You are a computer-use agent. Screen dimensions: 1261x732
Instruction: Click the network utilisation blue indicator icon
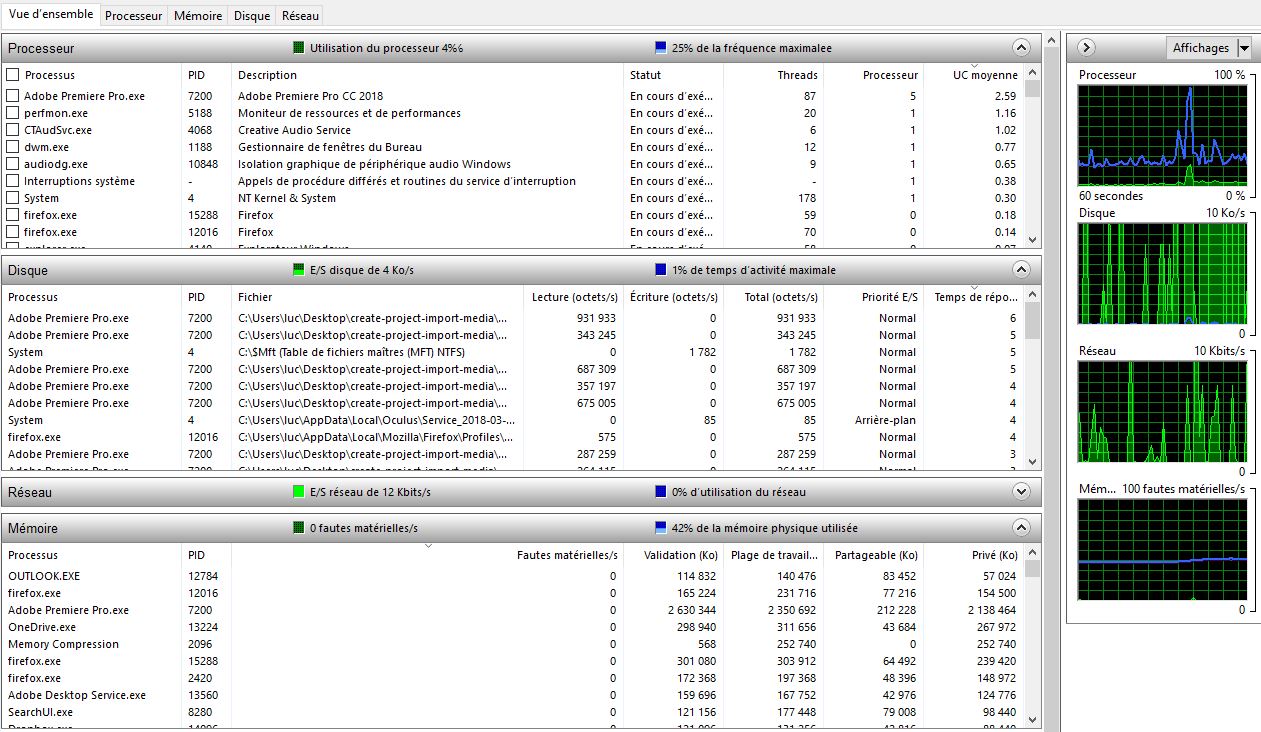[x=660, y=492]
